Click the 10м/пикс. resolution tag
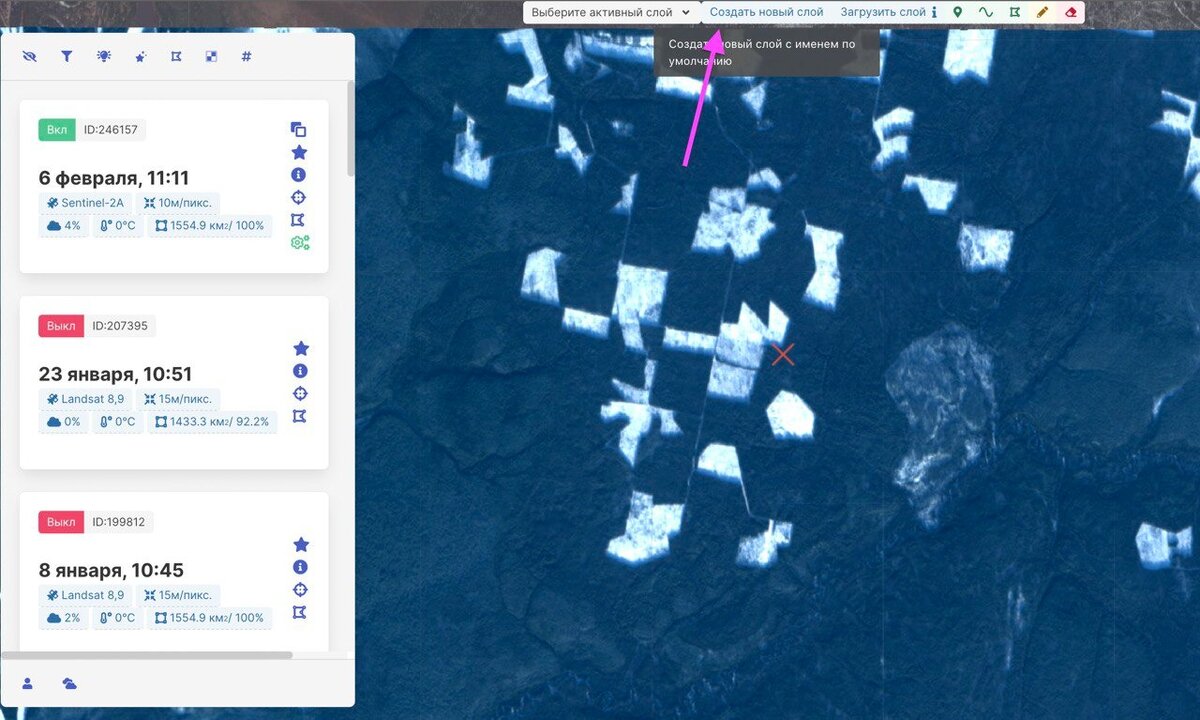 pyautogui.click(x=178, y=202)
